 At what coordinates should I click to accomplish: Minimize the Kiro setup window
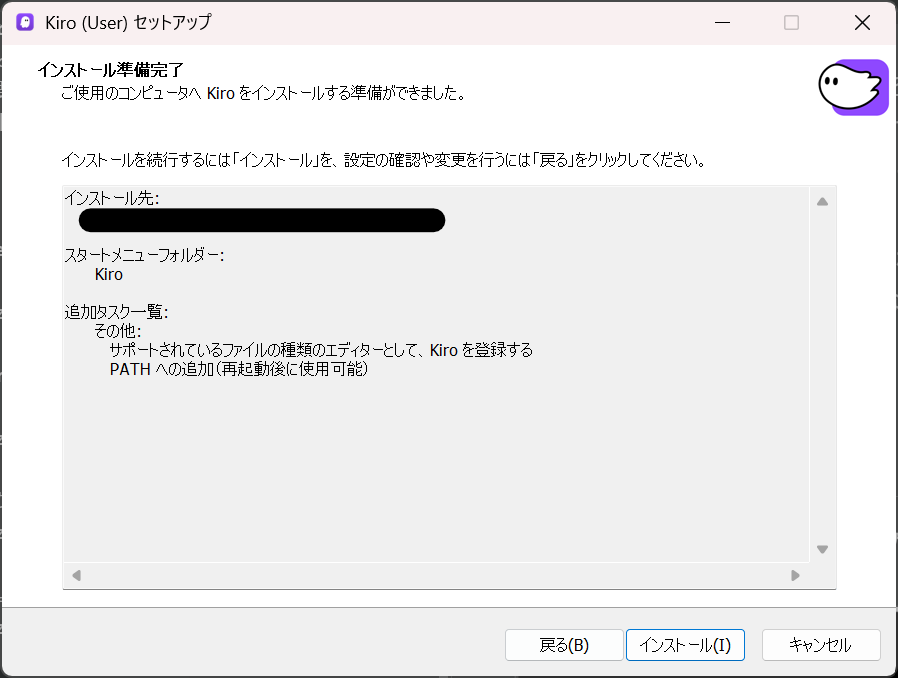[722, 22]
